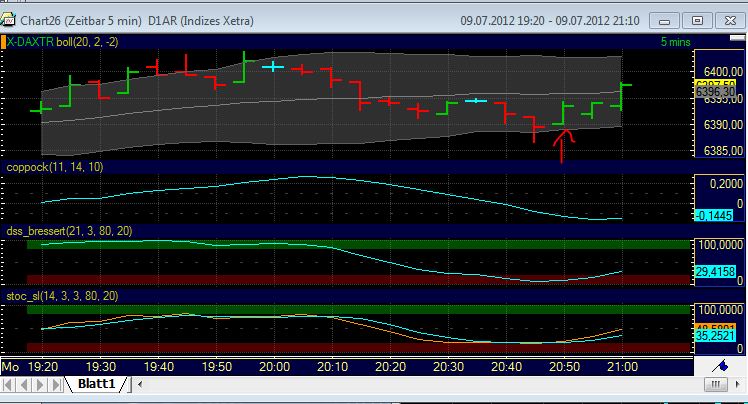Click the 0,2000 coppock axis label
The height and width of the screenshot is (404, 748).
click(726, 184)
